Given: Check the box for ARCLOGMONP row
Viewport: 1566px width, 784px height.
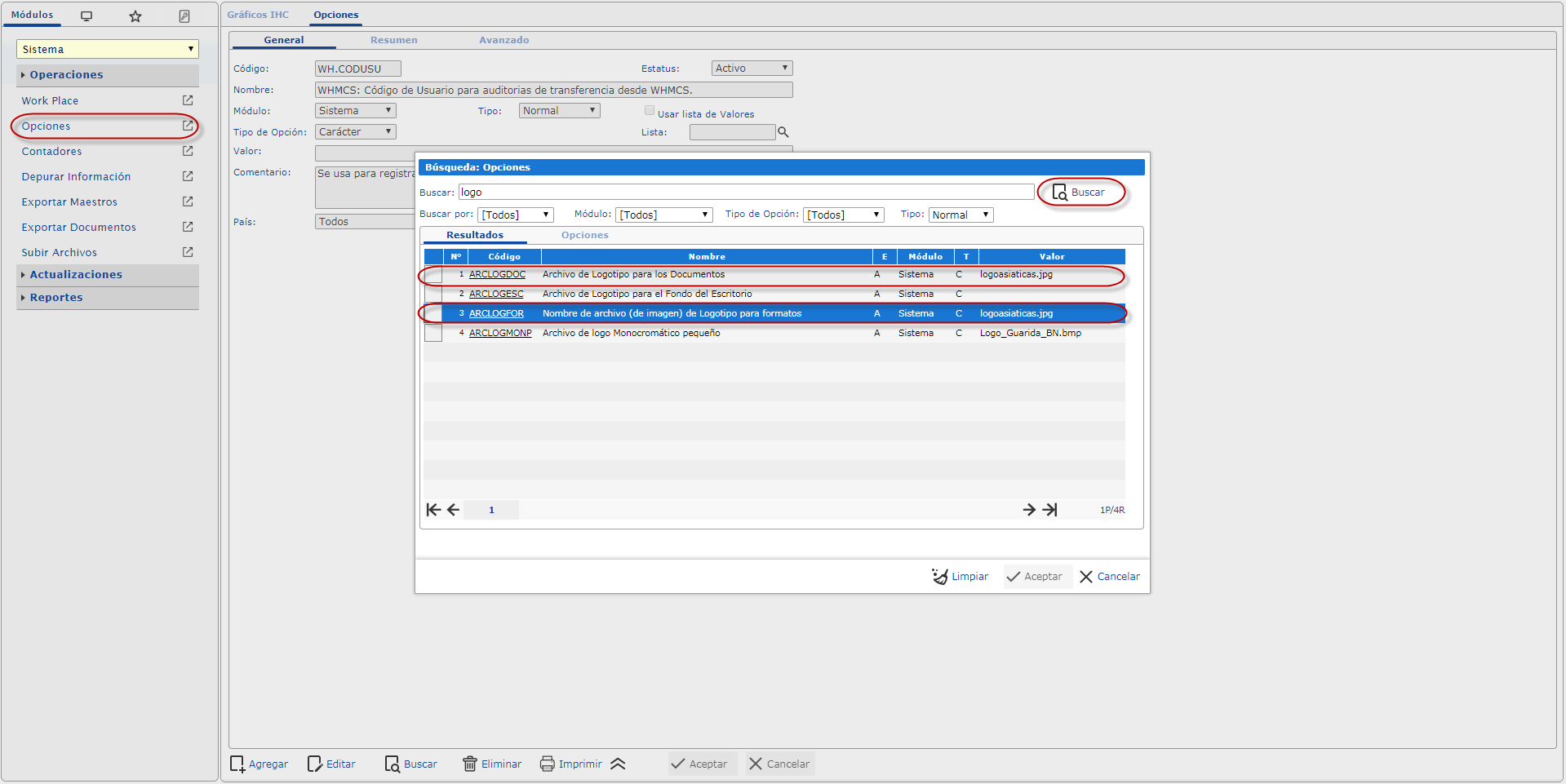Looking at the screenshot, I should tap(433, 334).
